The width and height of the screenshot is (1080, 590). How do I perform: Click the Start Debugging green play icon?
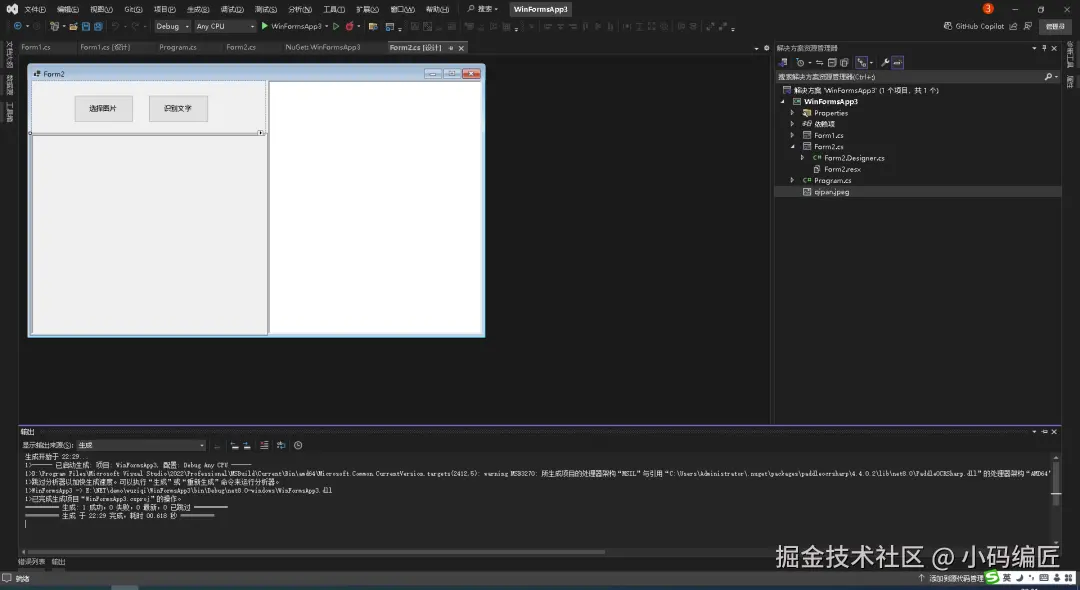[x=264, y=26]
